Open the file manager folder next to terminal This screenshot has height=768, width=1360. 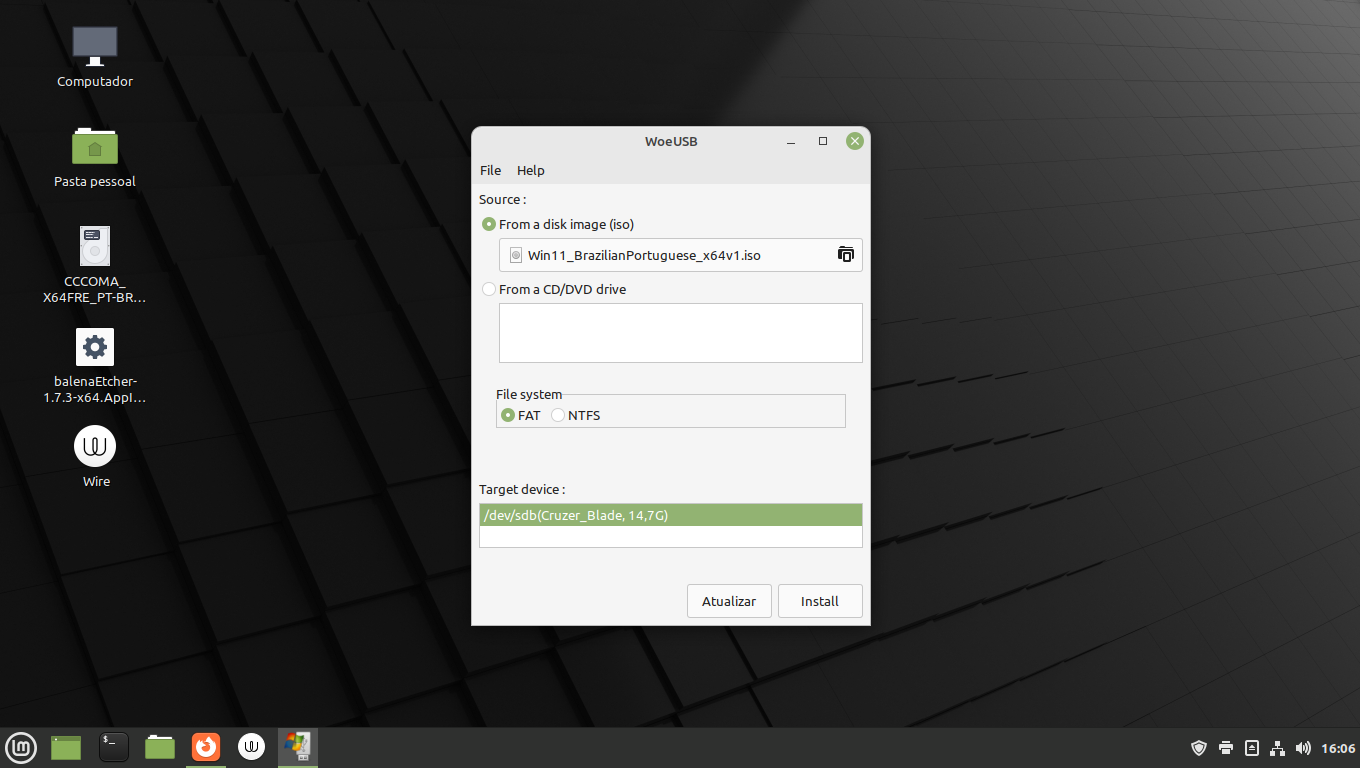[x=160, y=747]
